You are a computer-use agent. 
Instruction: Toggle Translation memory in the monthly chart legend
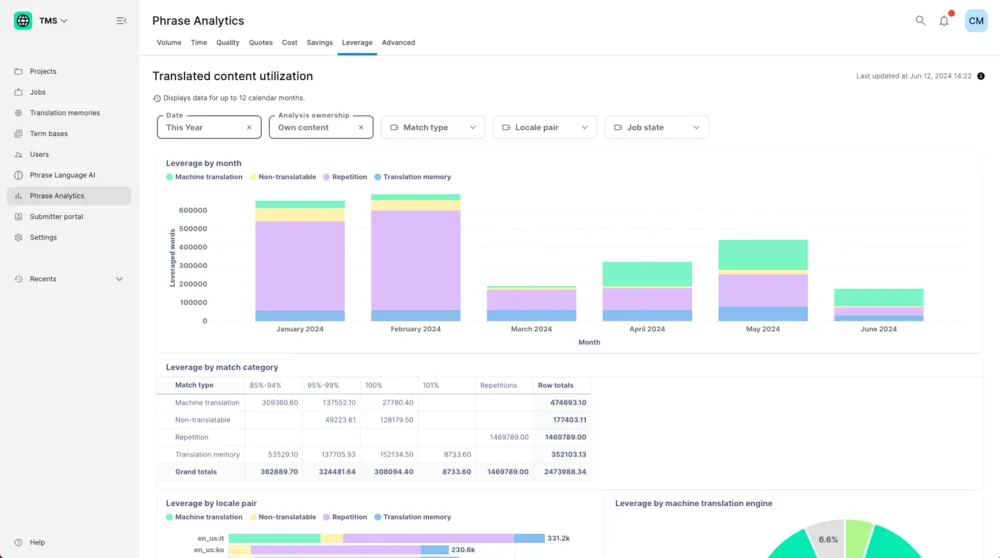(413, 177)
